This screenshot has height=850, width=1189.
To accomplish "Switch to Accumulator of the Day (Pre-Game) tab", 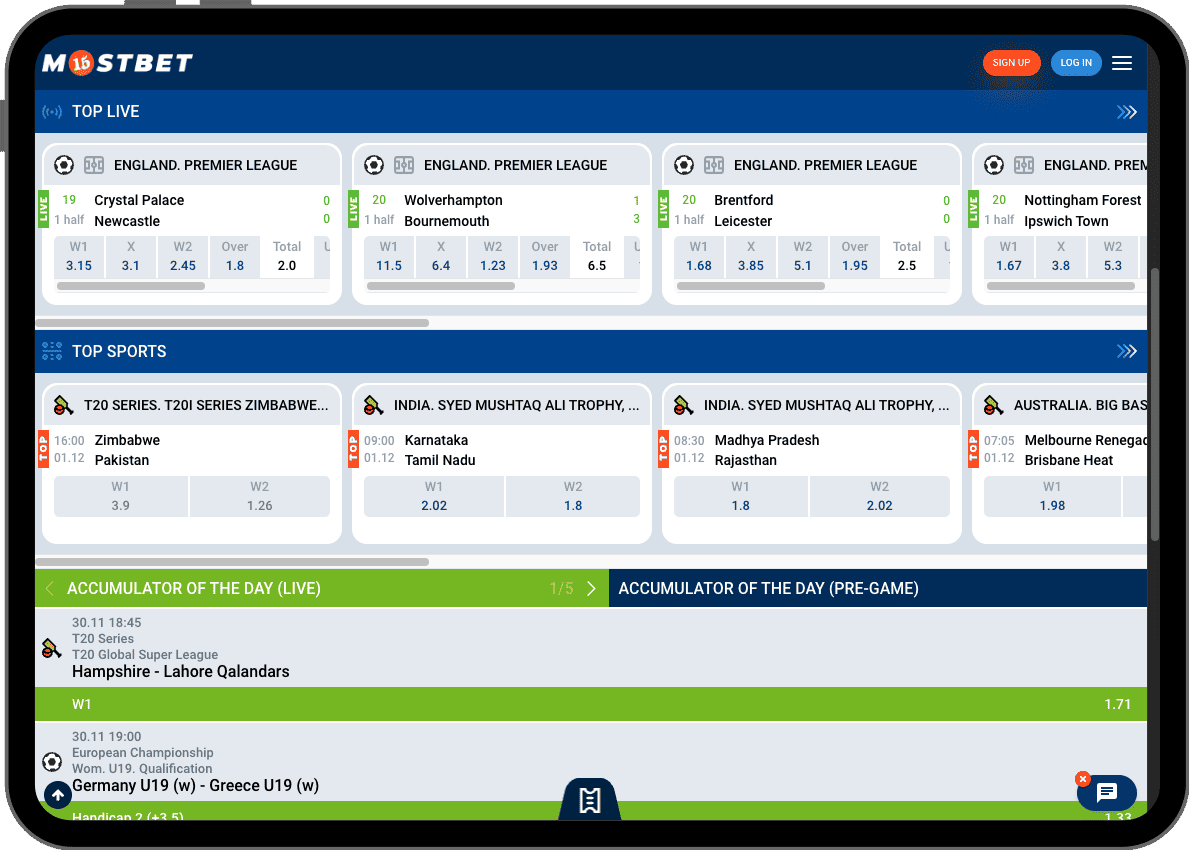I will 768,588.
